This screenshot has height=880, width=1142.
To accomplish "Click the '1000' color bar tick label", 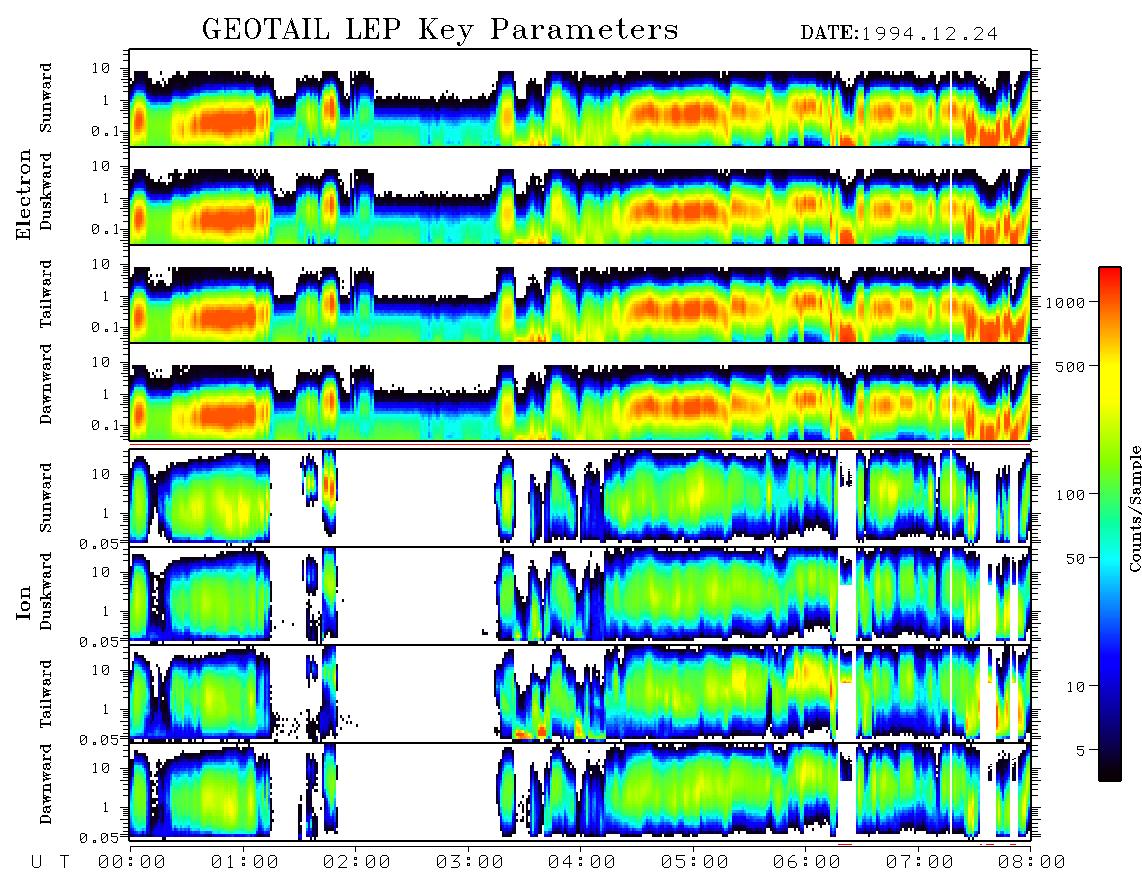I will coord(1065,302).
